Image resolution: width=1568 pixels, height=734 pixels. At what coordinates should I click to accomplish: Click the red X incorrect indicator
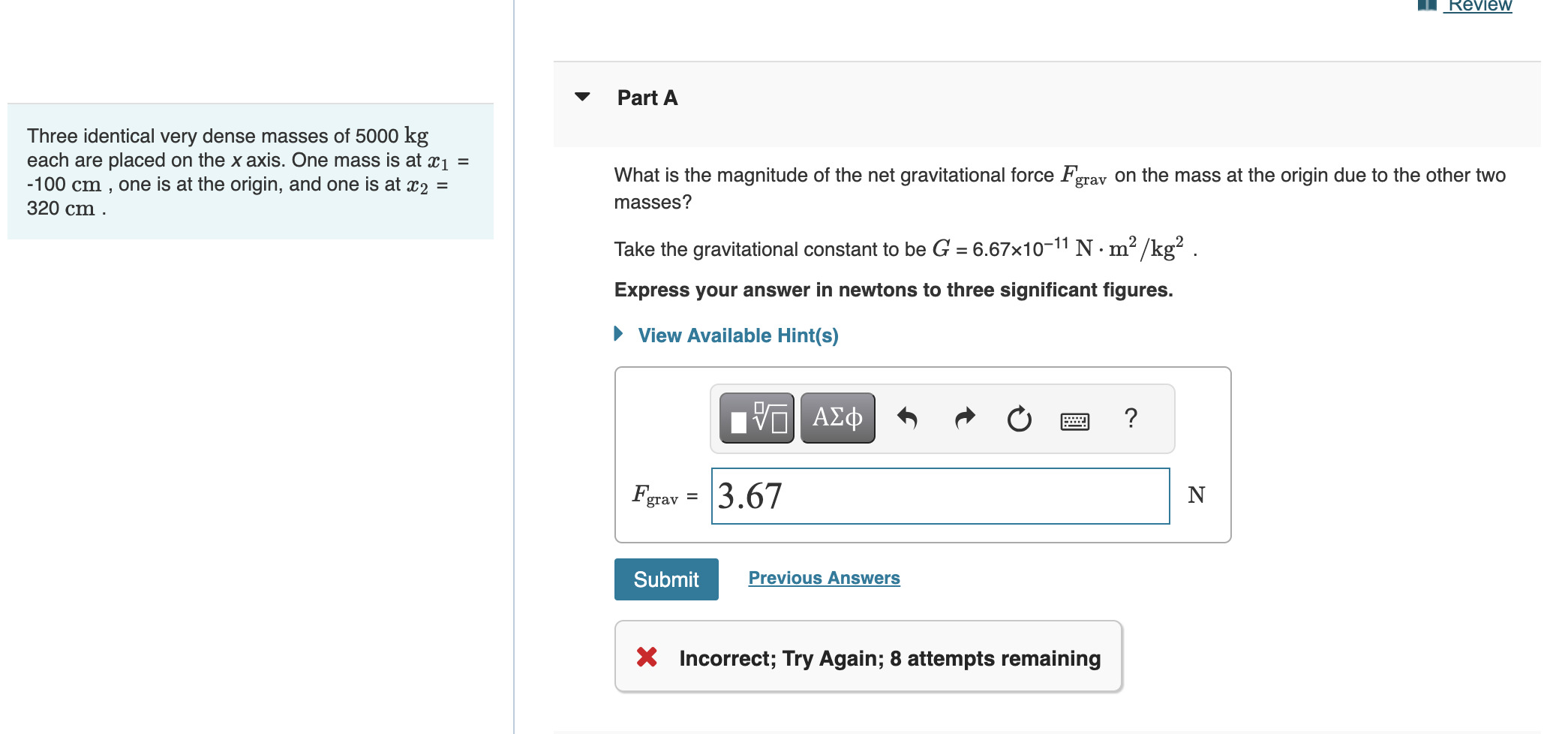click(x=647, y=658)
